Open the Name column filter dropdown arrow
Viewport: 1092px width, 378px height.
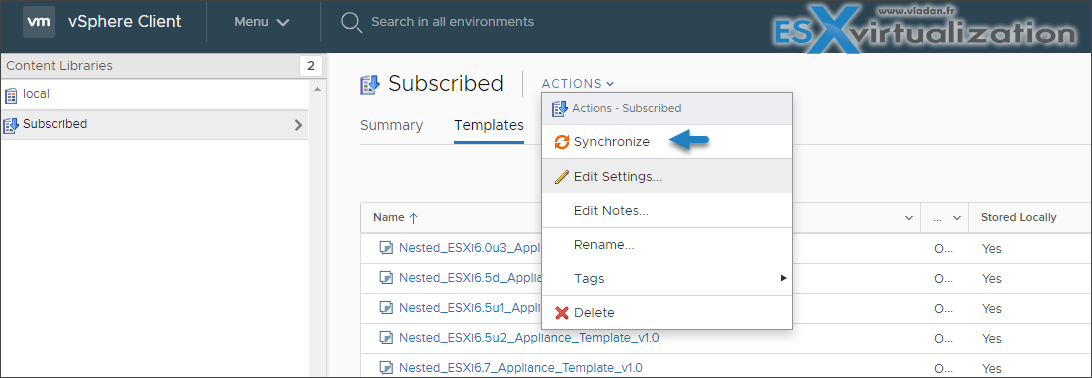point(909,218)
